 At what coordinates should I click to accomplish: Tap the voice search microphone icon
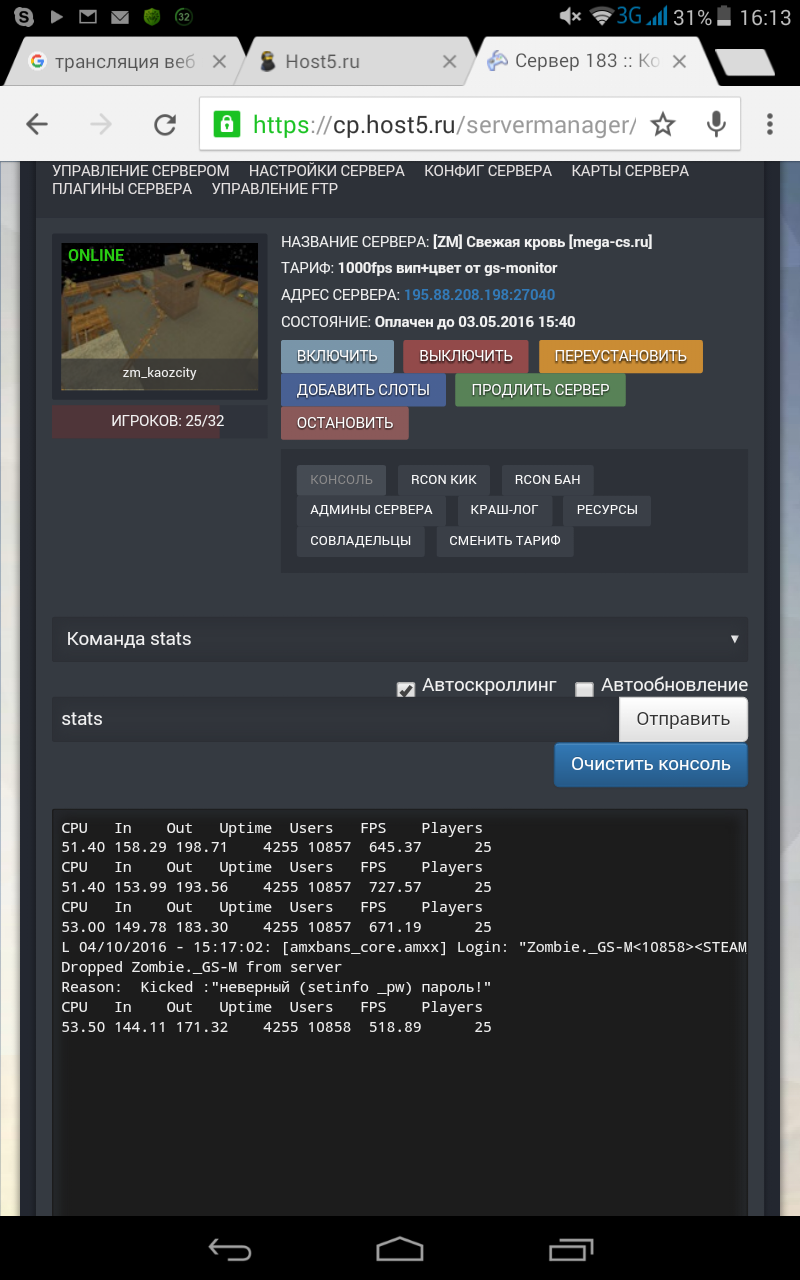coord(716,124)
